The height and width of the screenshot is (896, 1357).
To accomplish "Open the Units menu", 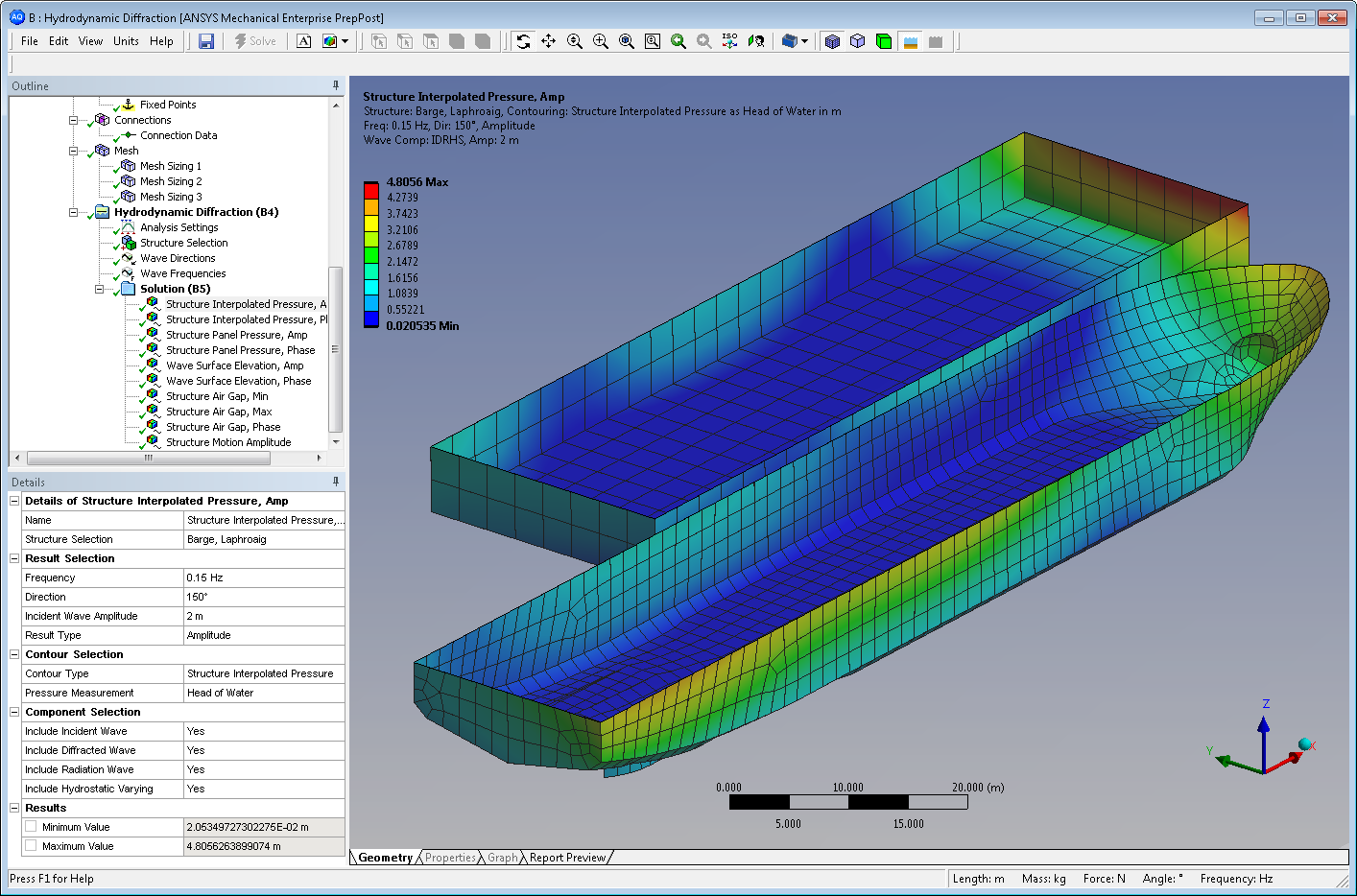I will point(126,41).
